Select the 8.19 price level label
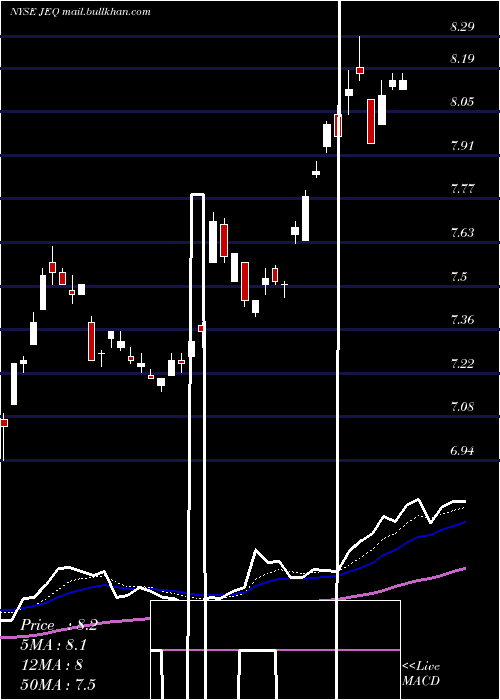 click(x=462, y=59)
